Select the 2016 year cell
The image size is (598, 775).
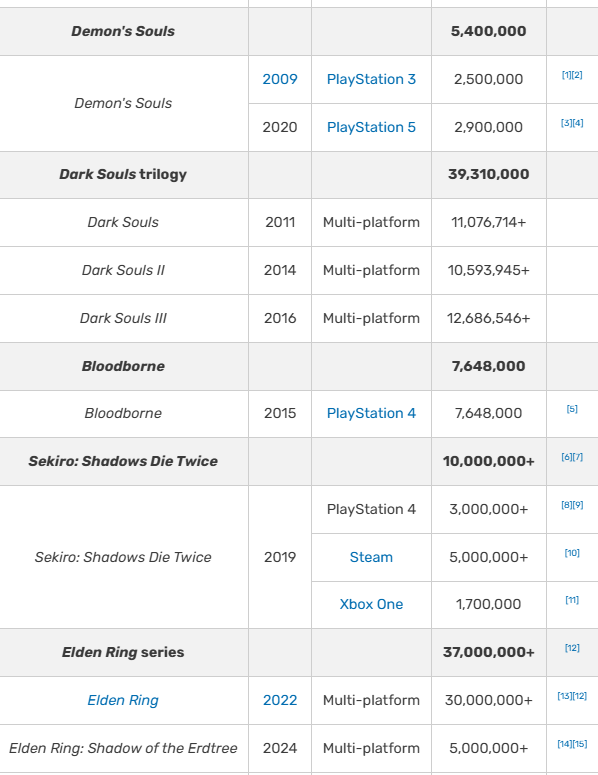point(280,318)
